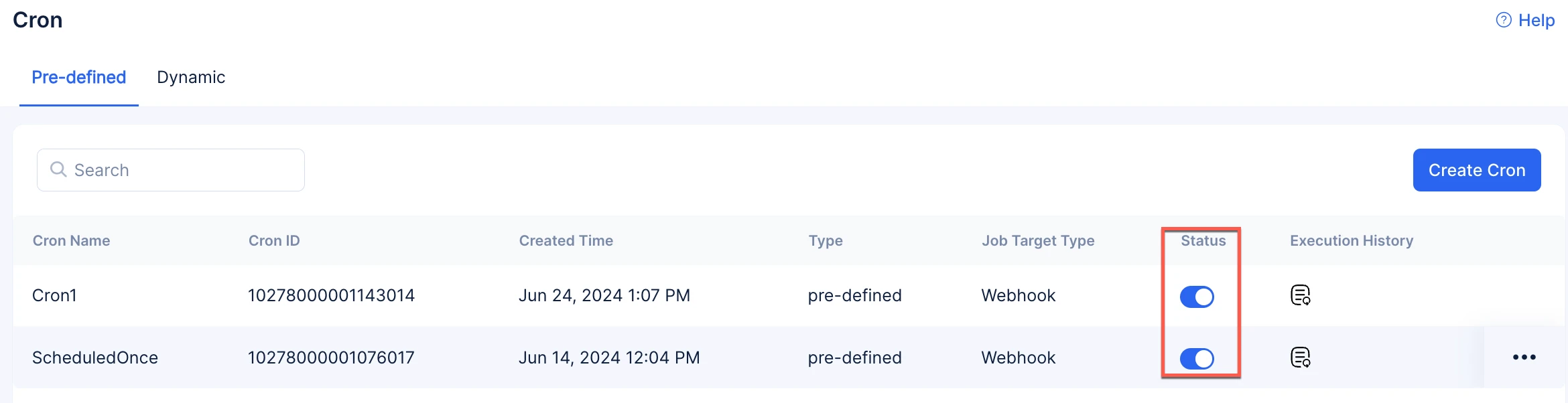Open execution history for ScheduledOnce
The height and width of the screenshot is (403, 1568).
pos(1300,357)
